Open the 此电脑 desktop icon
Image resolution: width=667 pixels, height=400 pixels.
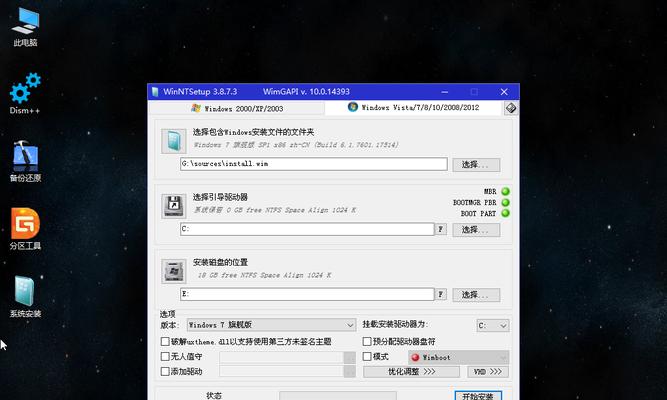point(25,26)
